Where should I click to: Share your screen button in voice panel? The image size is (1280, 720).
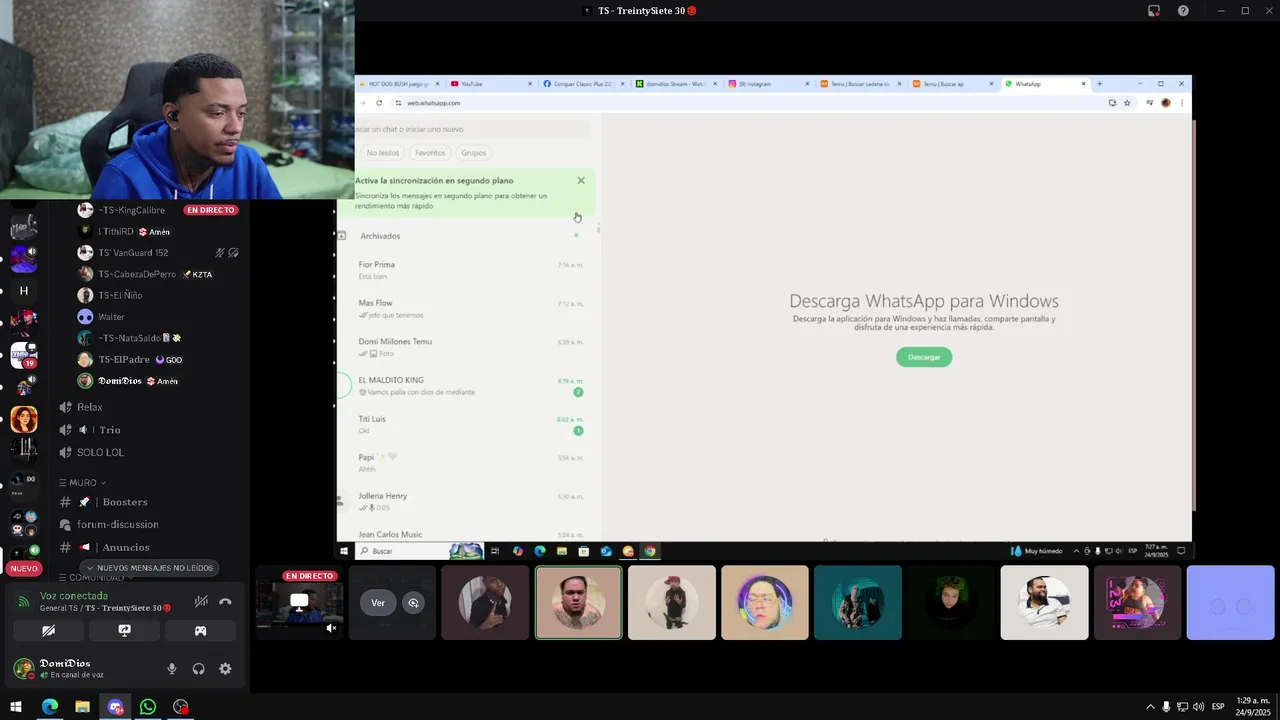(124, 631)
